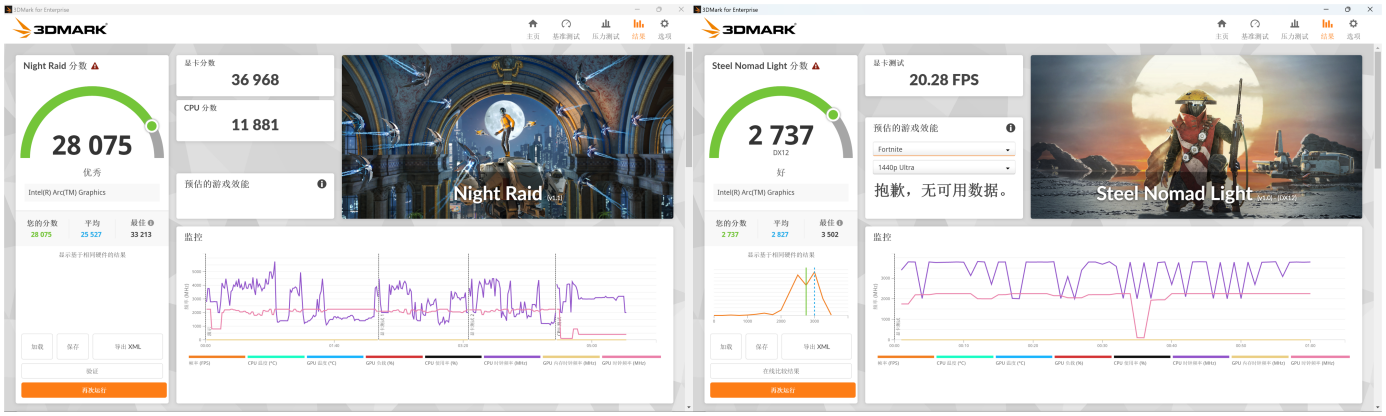Toggle red GPU 负载 legend in Steel Nomad chart
This screenshot has height=416, width=1386.
pos(1083,359)
